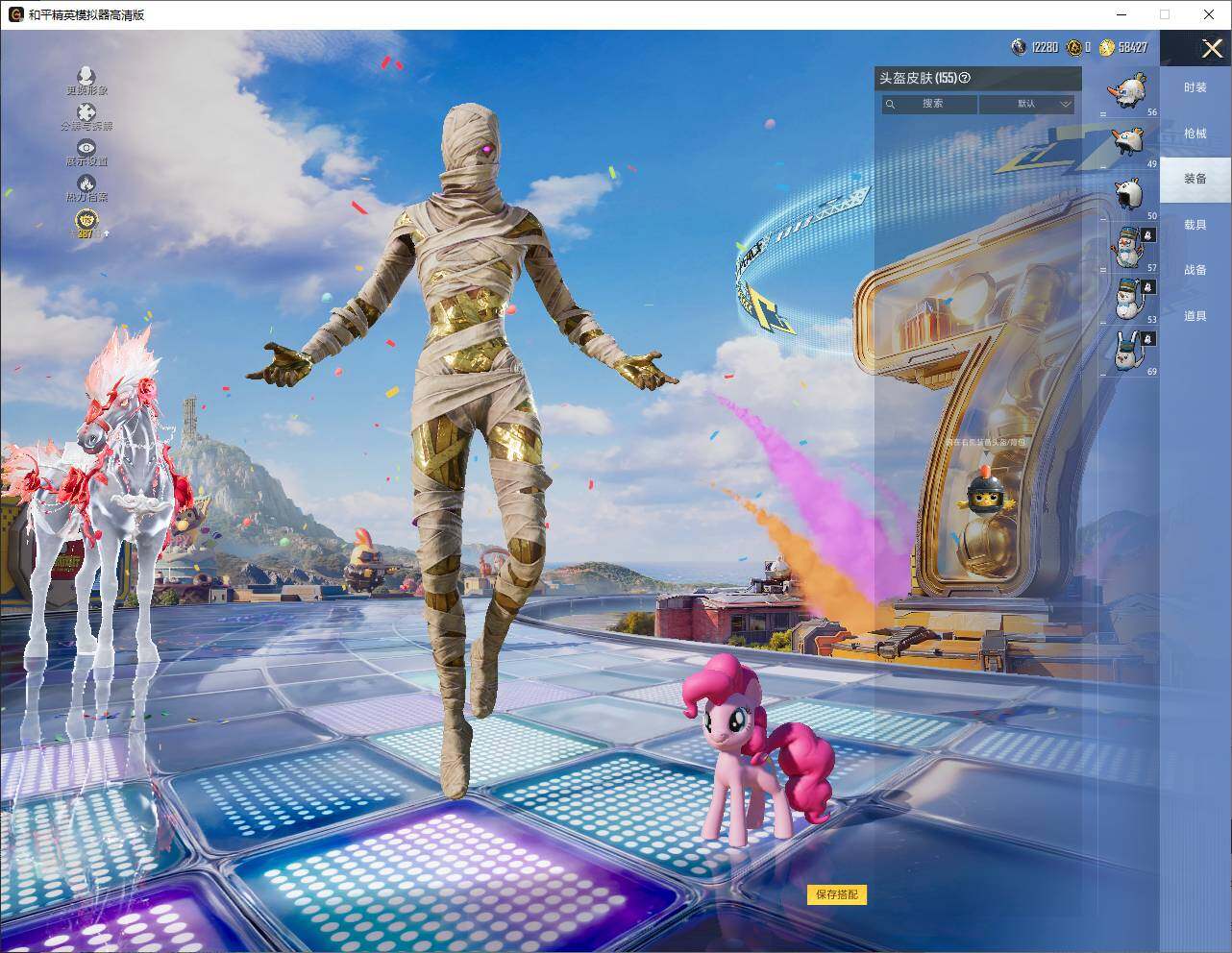Select the 装备 tab
The height and width of the screenshot is (953, 1232).
[1195, 179]
